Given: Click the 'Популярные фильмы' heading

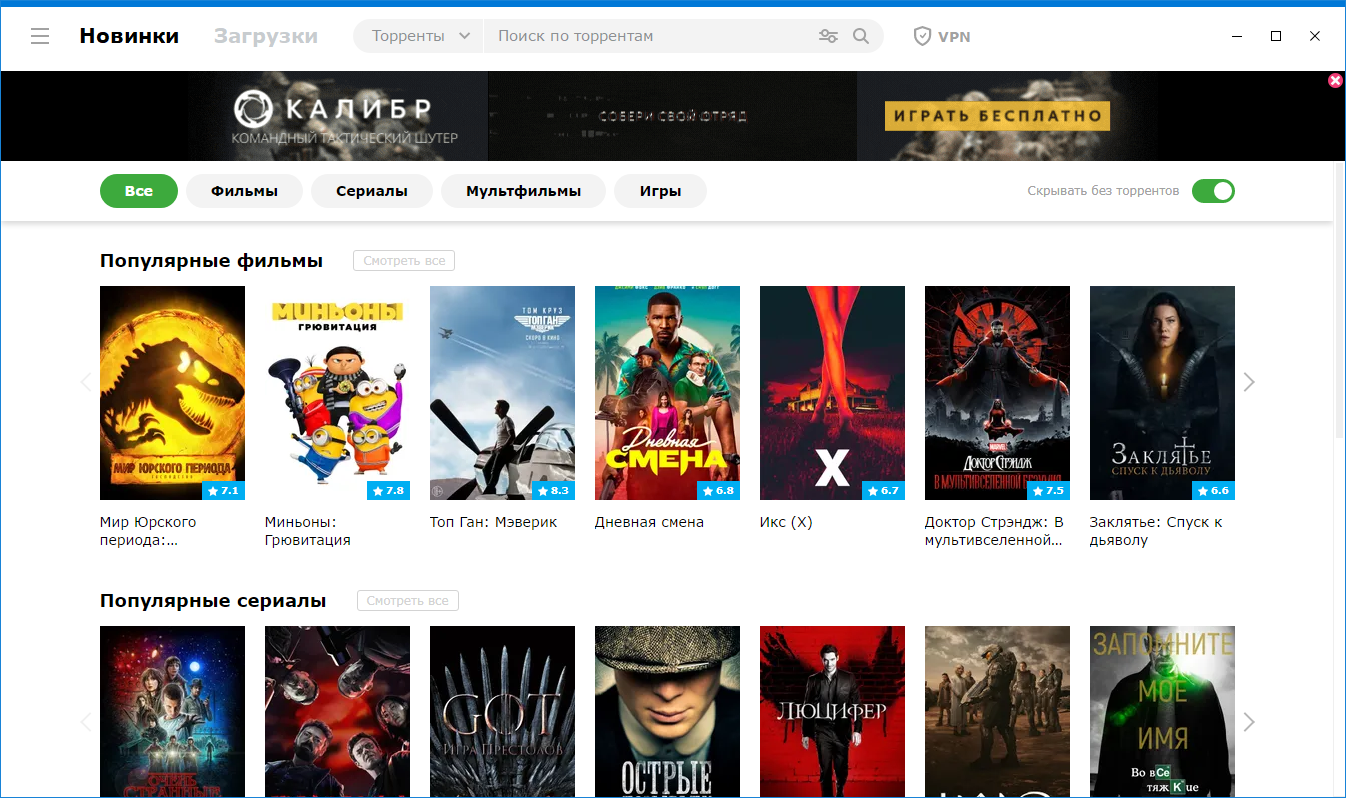Looking at the screenshot, I should 211,261.
